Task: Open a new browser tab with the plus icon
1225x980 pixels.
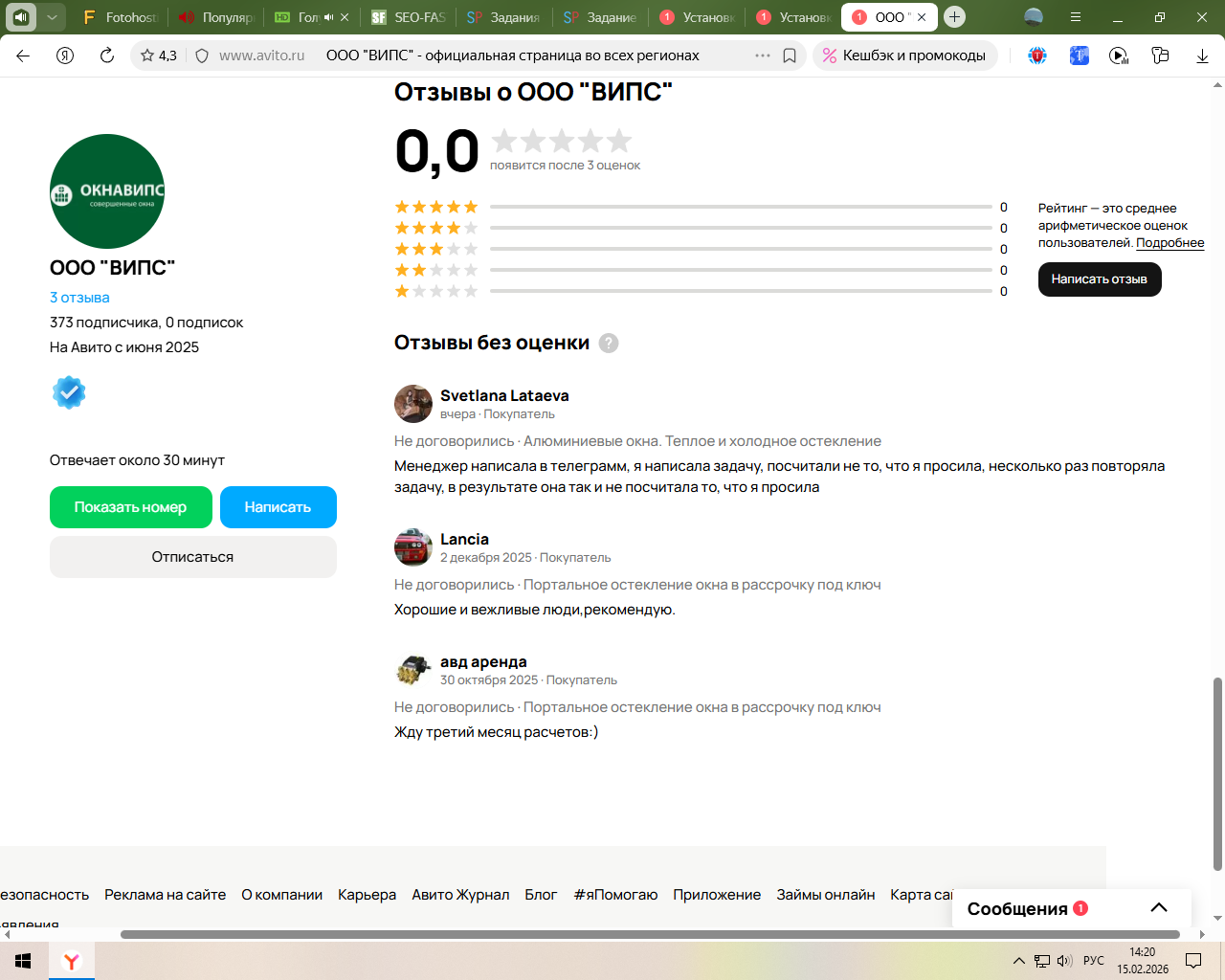Action: pos(954,17)
